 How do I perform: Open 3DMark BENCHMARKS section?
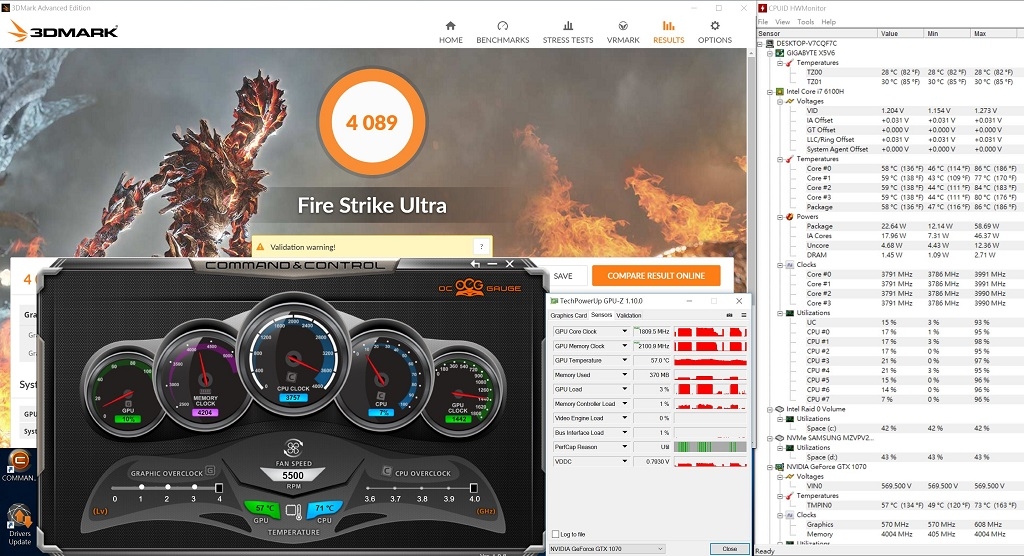[x=503, y=33]
